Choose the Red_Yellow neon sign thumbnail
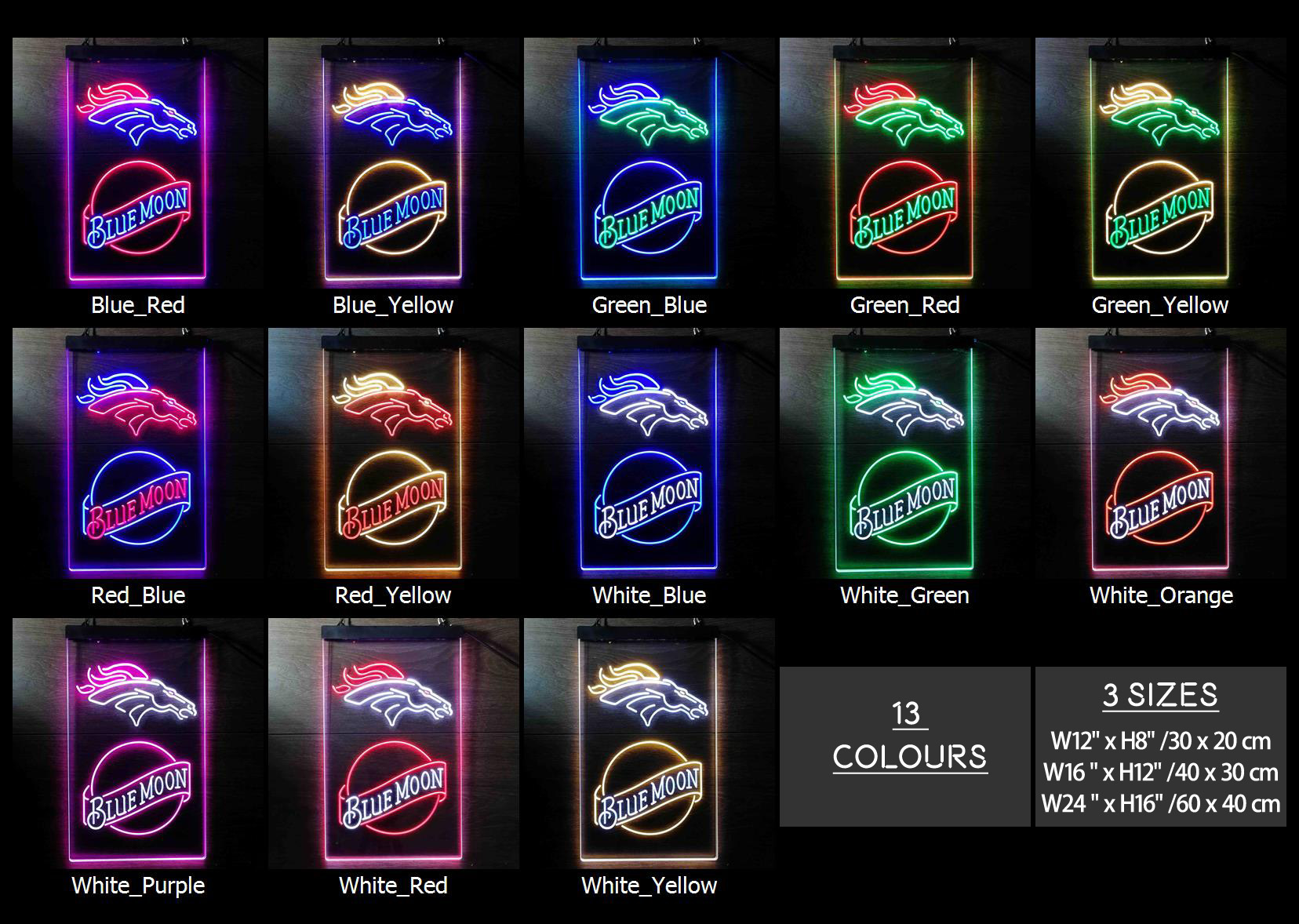Screen dimensions: 1299x924 coord(394,453)
